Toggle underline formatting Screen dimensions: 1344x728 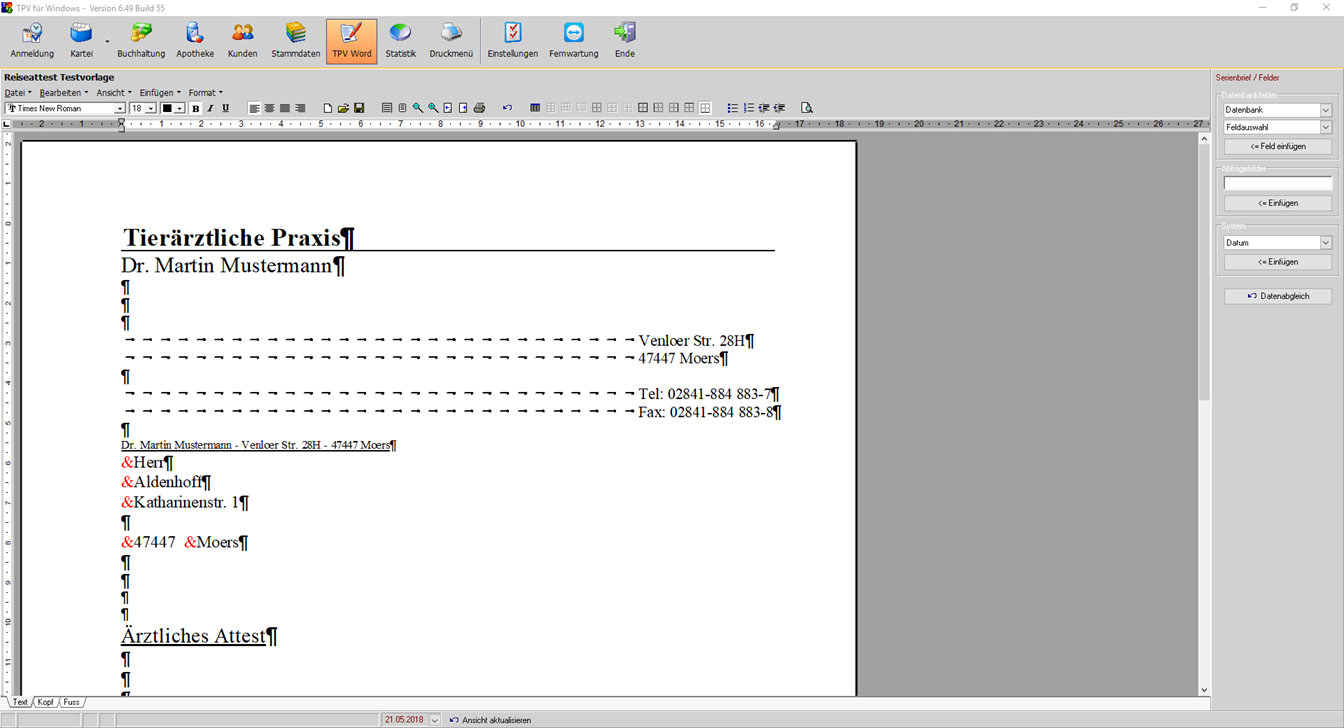225,108
